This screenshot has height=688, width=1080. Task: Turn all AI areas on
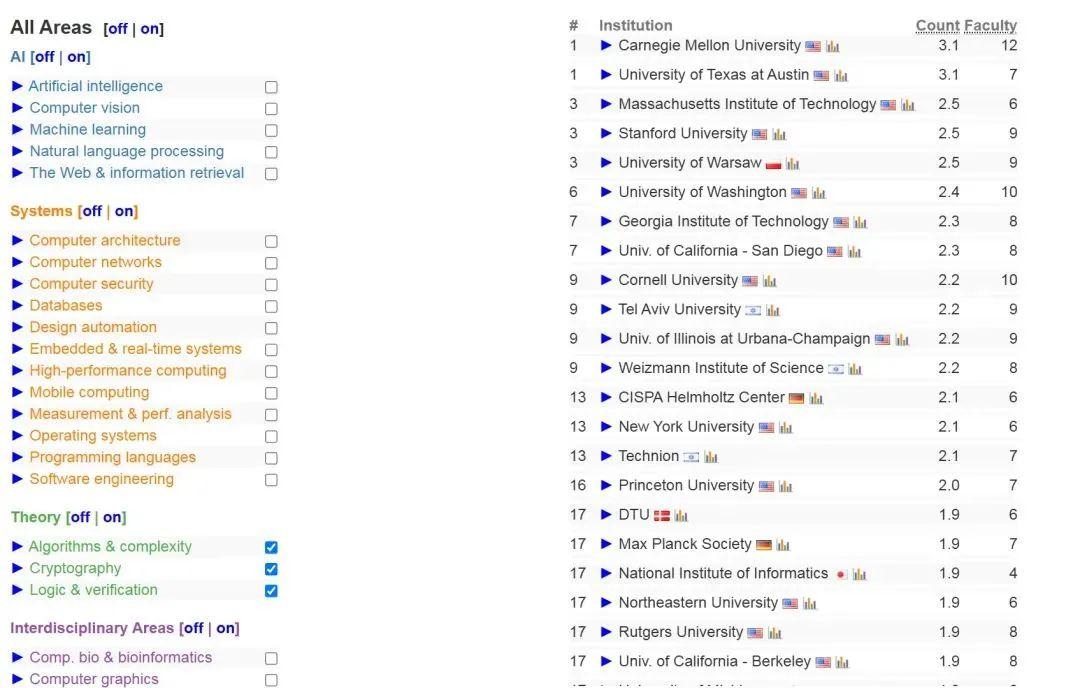coord(76,57)
